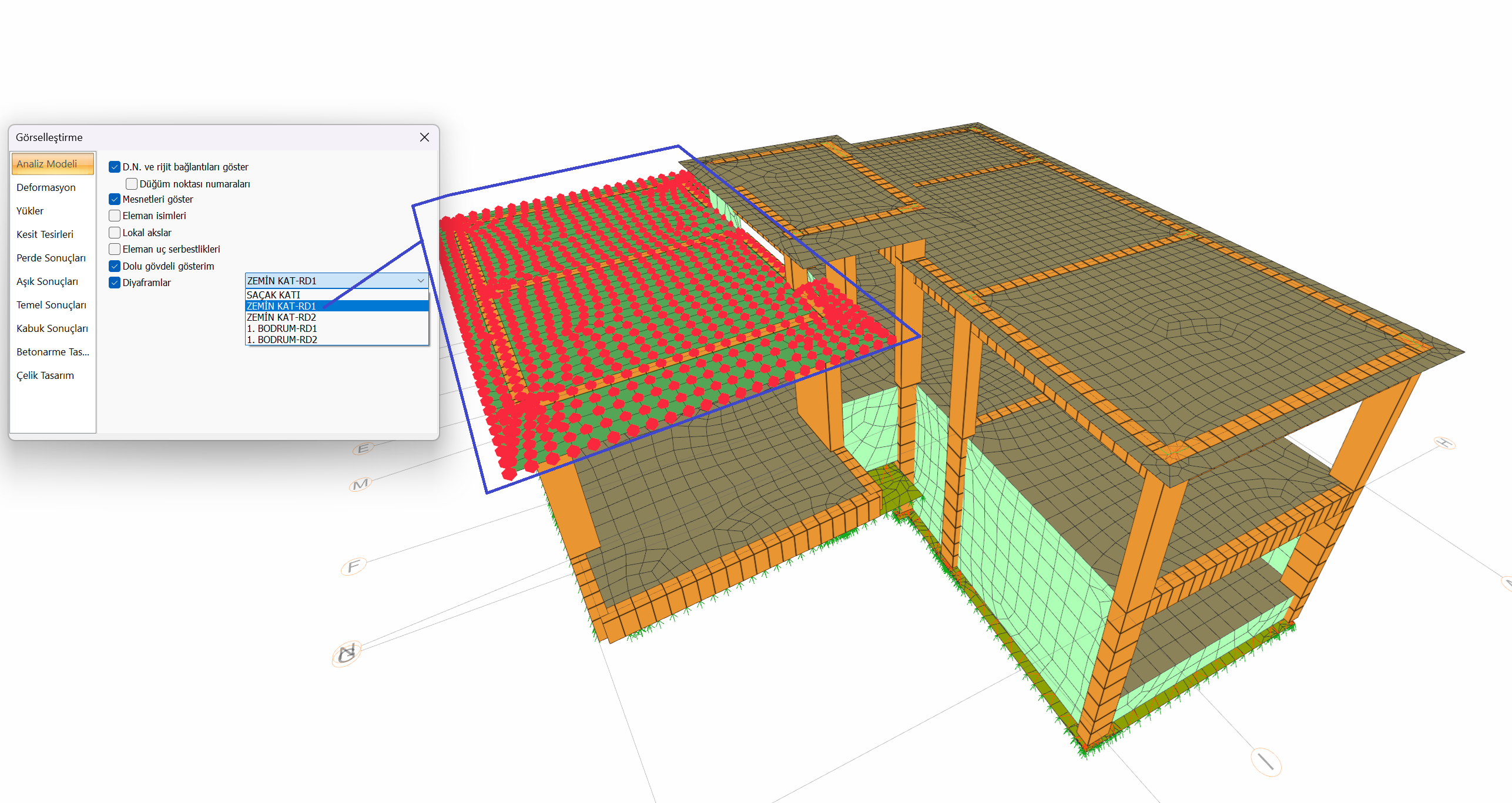Disable Dolu gövdeli gösterim
Screen dimensions: 1512x803
(115, 267)
